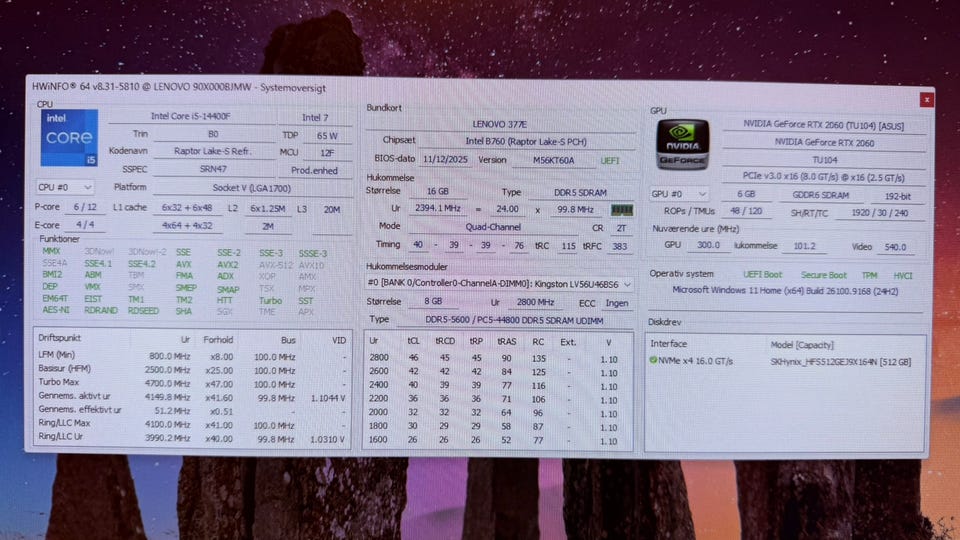Open the CPU #0 selector dropdown
Screen dimensions: 960x540
tap(64, 187)
